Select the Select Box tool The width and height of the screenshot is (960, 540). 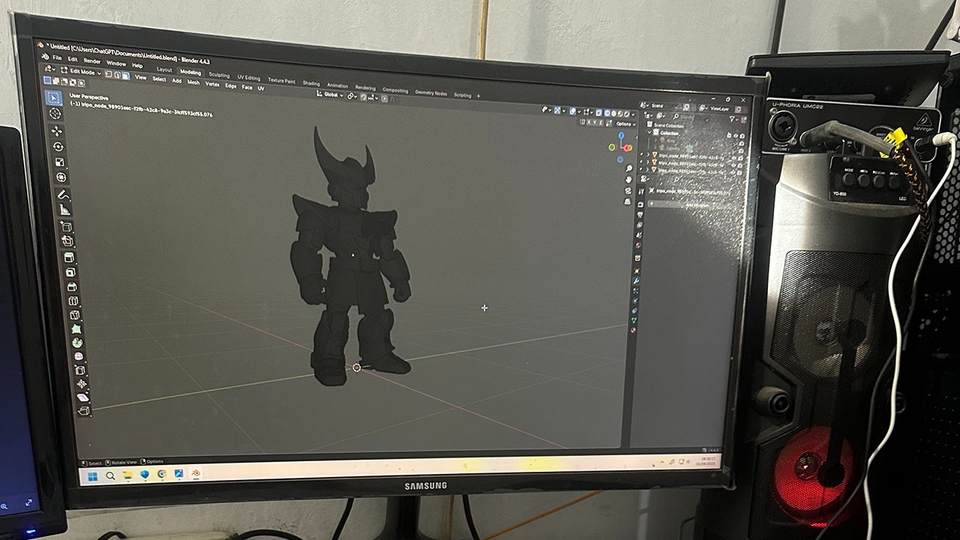pyautogui.click(x=53, y=98)
